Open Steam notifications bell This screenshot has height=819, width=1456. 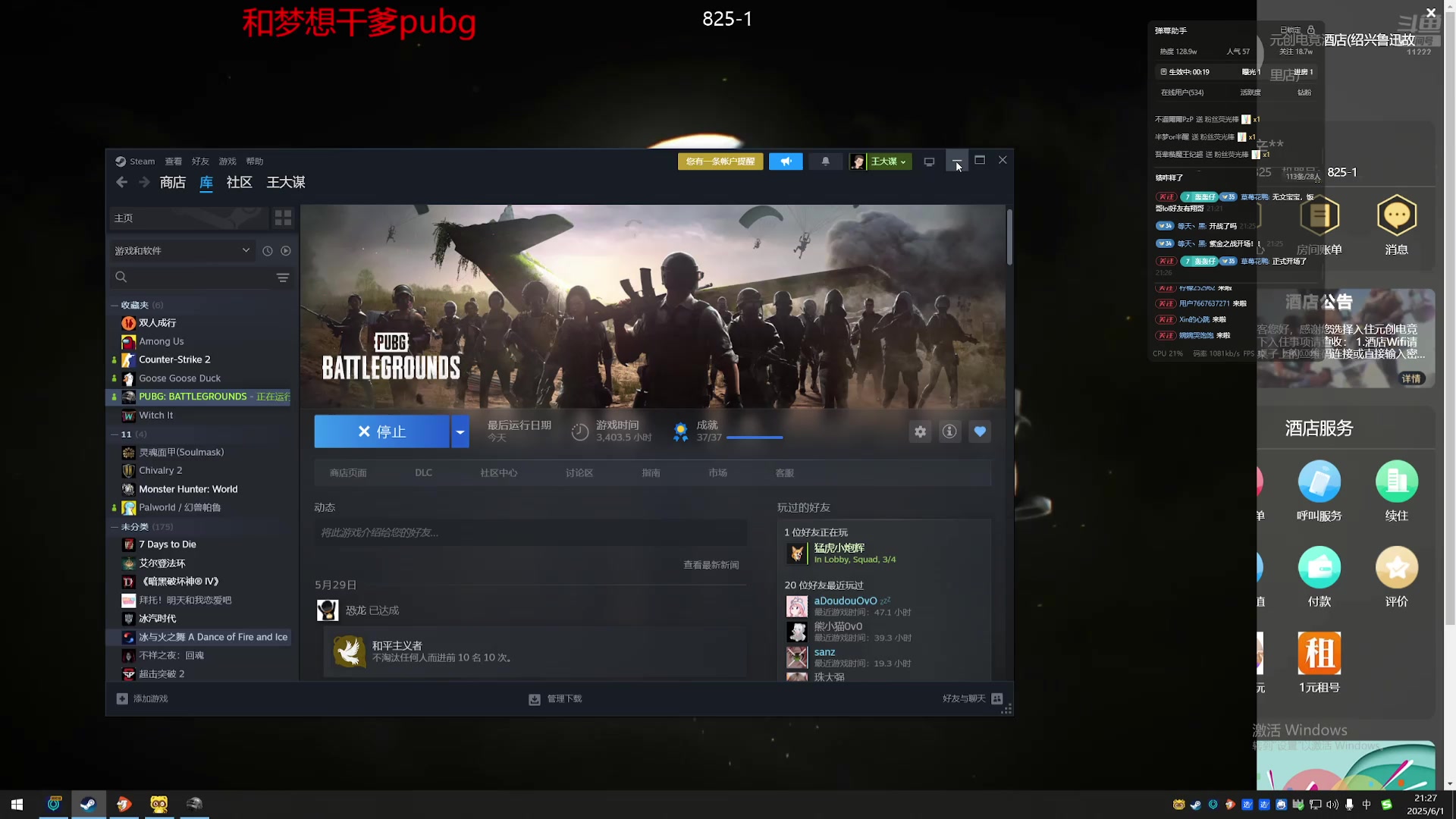[825, 162]
